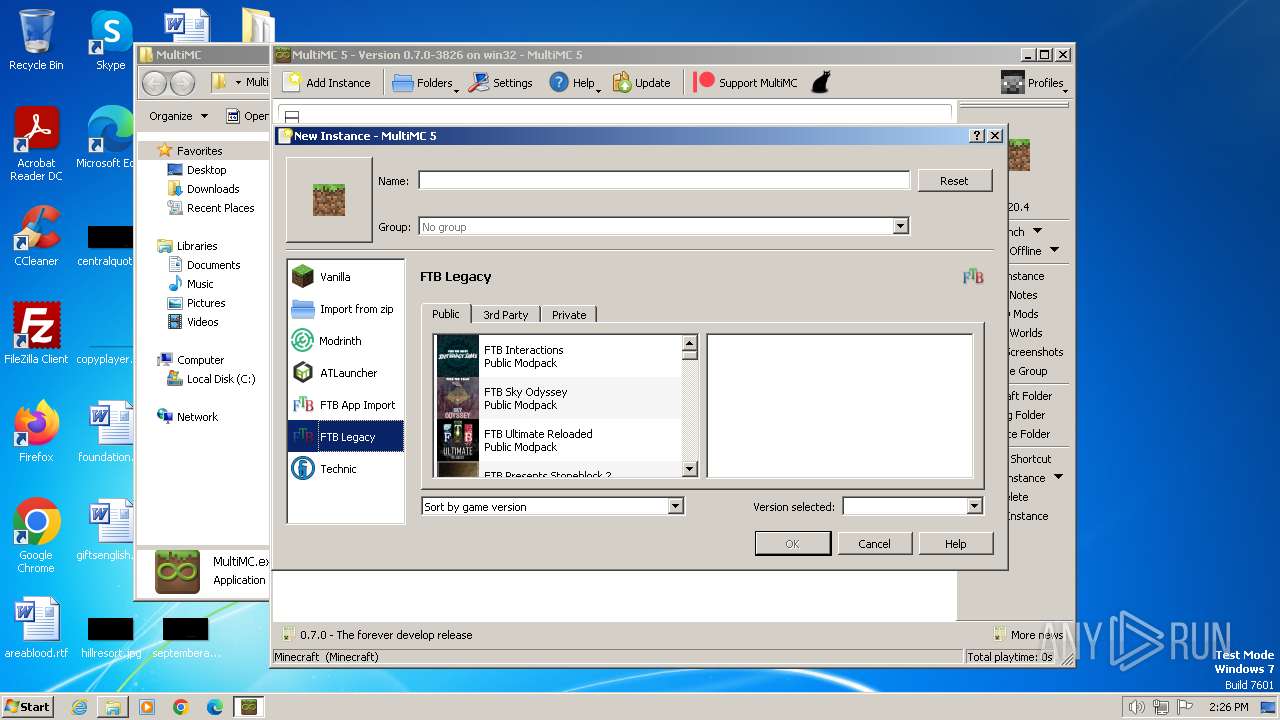This screenshot has height=720, width=1280.
Task: Select Google Chrome desktop icon
Action: 36,535
